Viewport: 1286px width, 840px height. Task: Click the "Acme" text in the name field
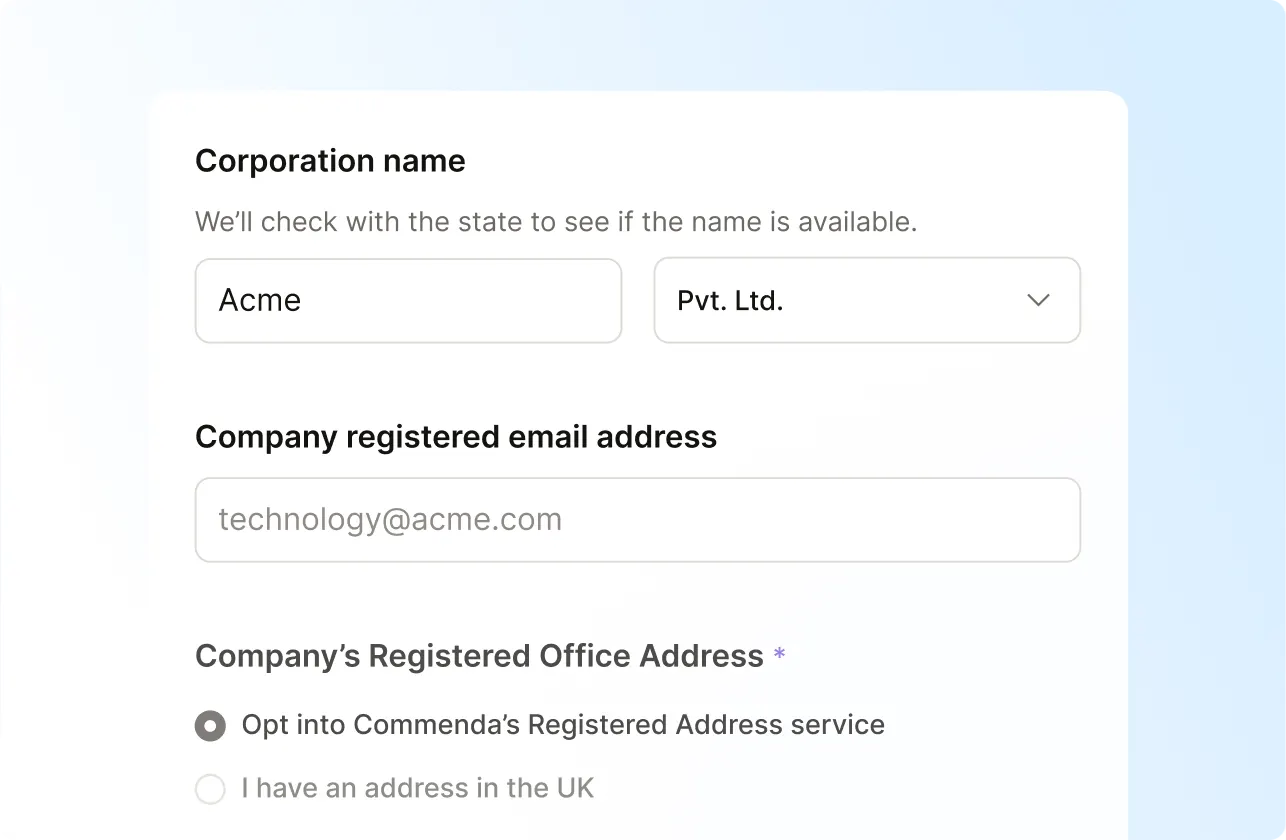(260, 301)
